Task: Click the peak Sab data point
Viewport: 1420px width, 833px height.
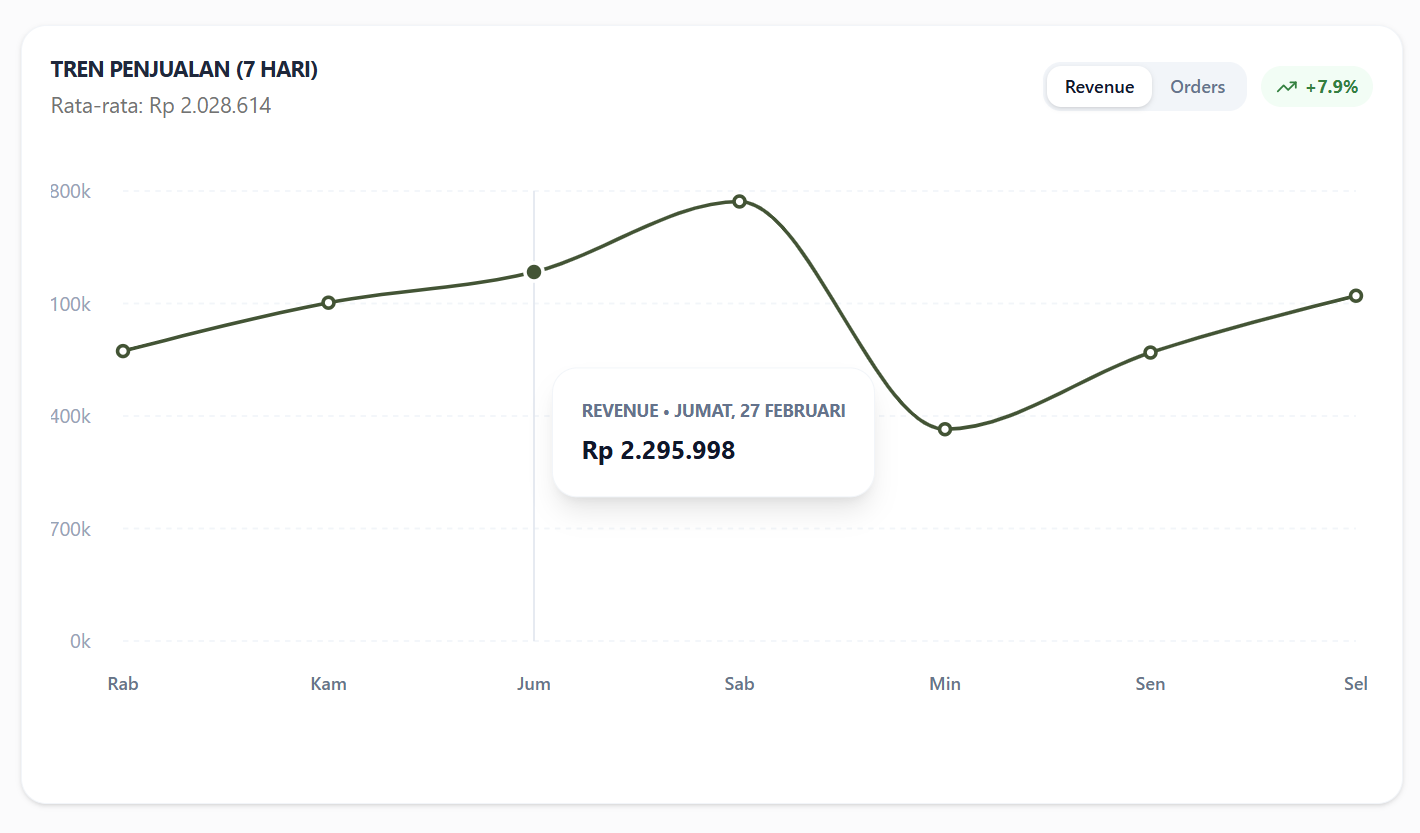Action: (x=739, y=201)
